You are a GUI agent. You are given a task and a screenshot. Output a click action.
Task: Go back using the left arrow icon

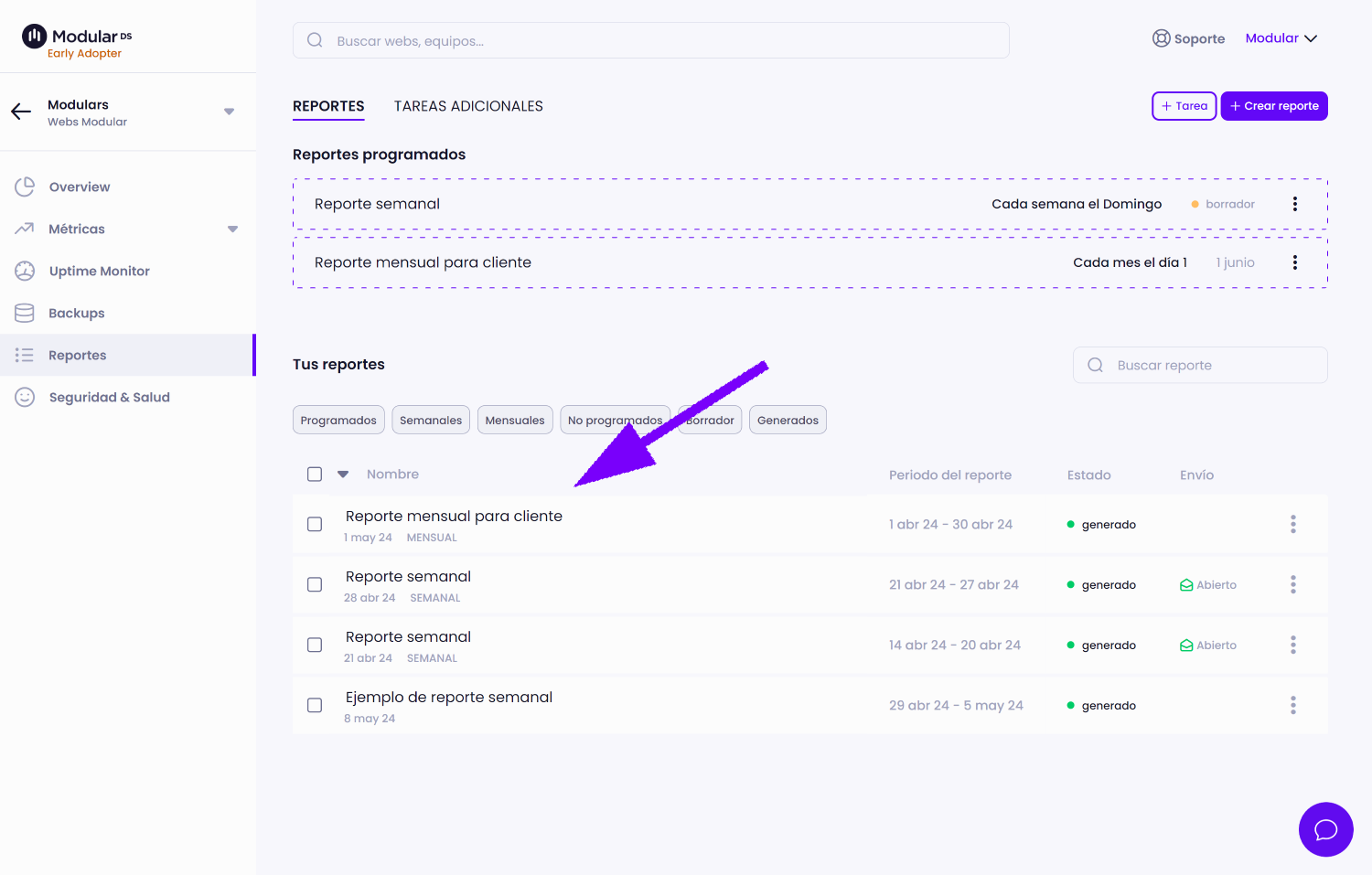(x=21, y=112)
